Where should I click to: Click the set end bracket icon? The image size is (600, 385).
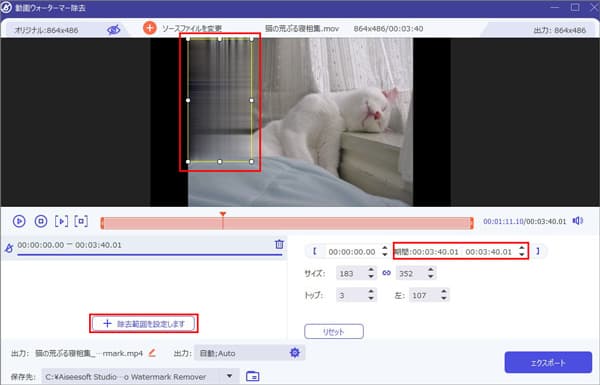tap(538, 251)
